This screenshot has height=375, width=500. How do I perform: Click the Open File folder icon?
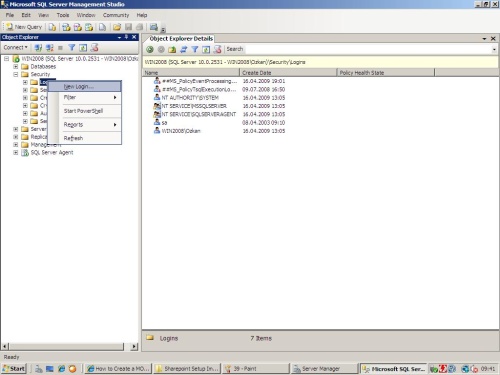117,27
